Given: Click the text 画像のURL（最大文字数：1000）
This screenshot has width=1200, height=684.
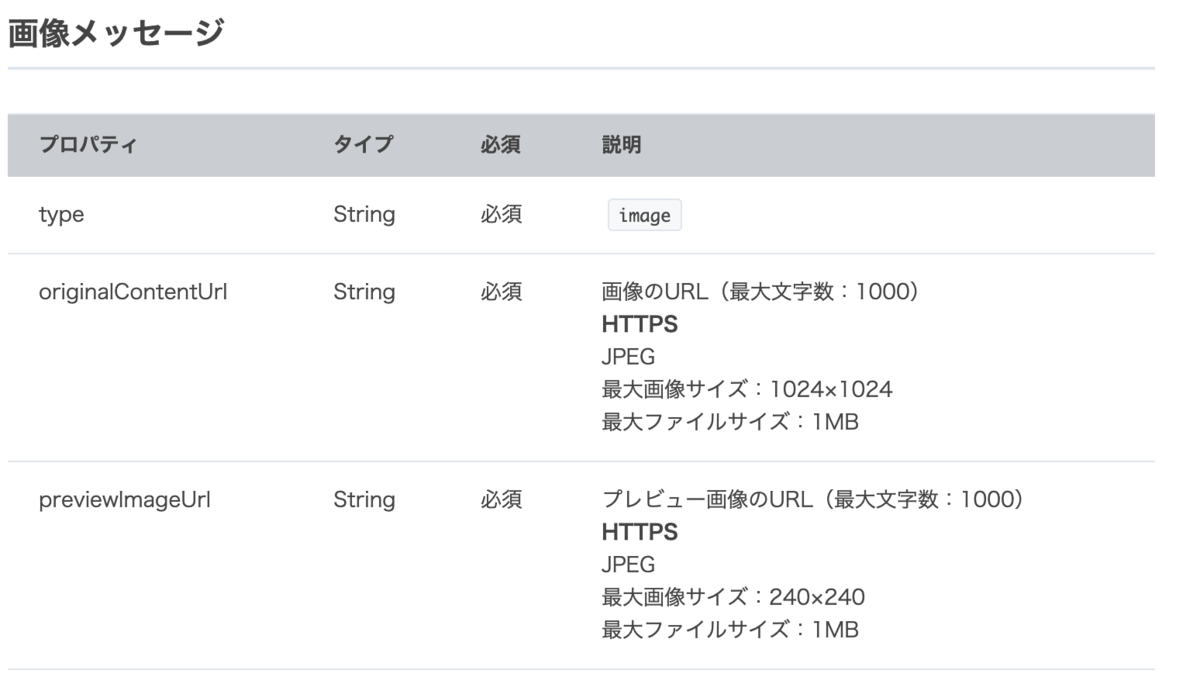Looking at the screenshot, I should (760, 293).
